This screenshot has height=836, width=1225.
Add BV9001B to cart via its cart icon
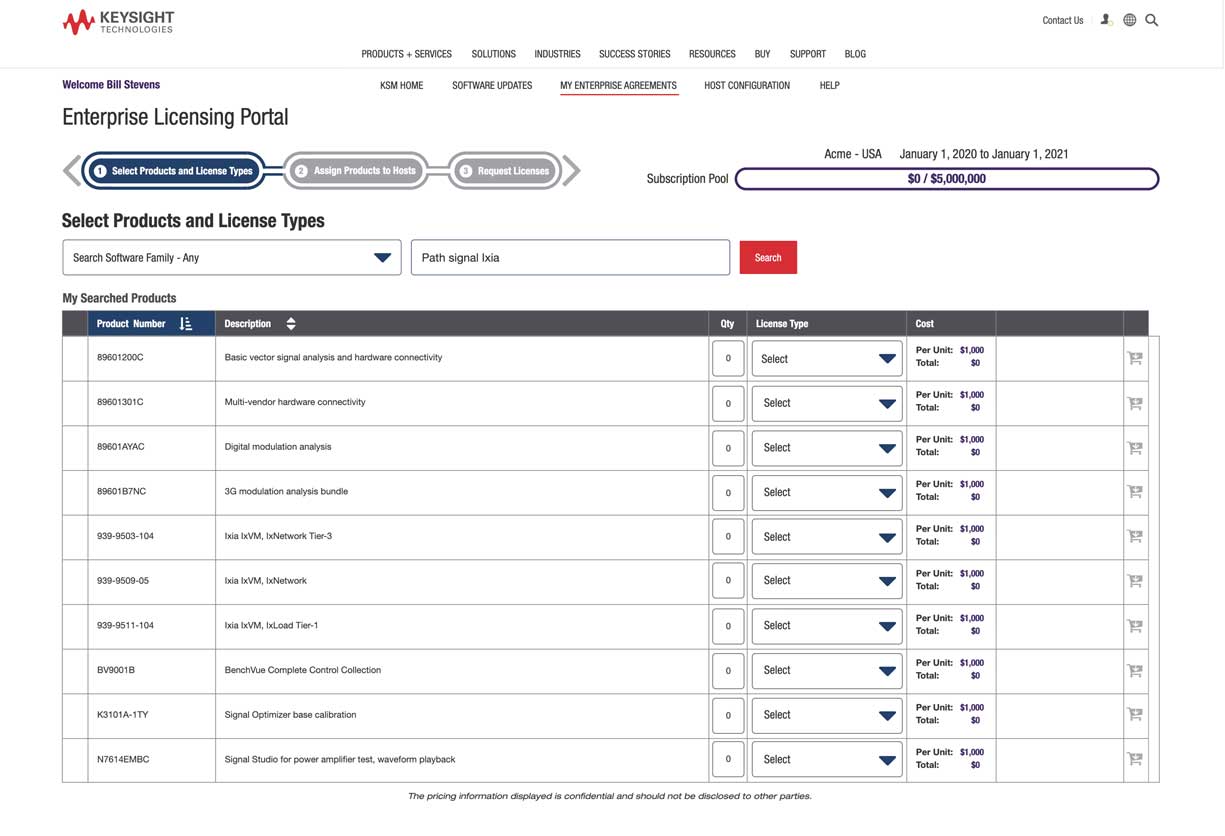pyautogui.click(x=1135, y=670)
